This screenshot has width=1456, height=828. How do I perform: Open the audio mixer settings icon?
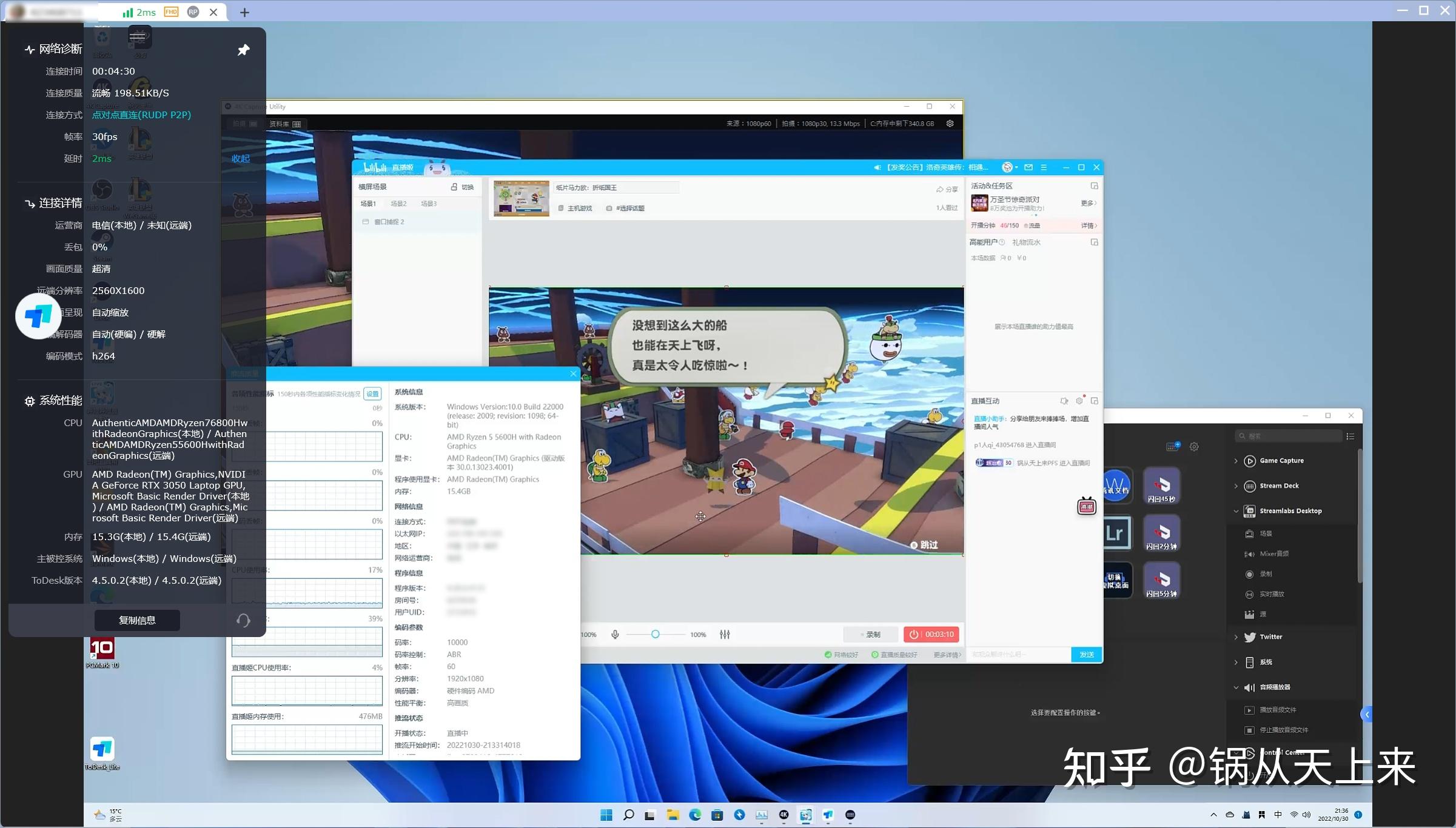pos(725,635)
